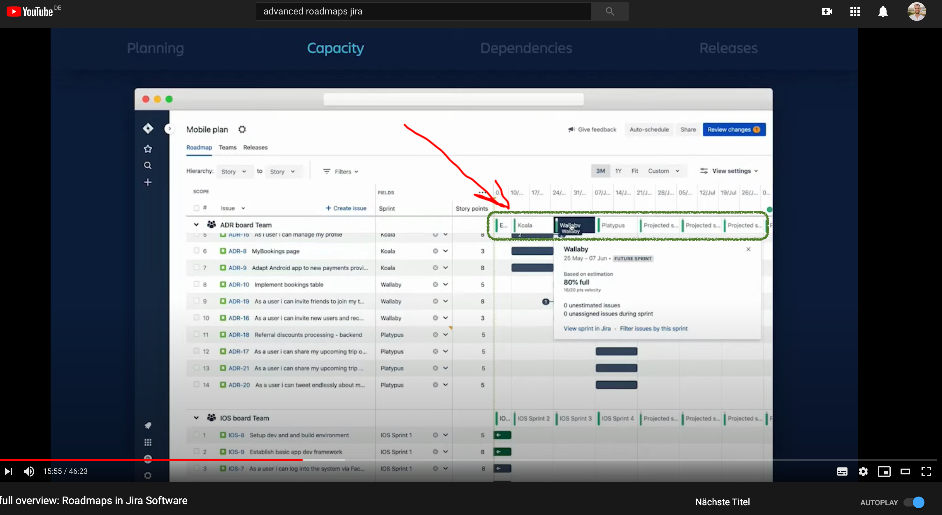This screenshot has height=515, width=942.
Task: Switch to the Releases tab in plan
Action: pyautogui.click(x=255, y=148)
